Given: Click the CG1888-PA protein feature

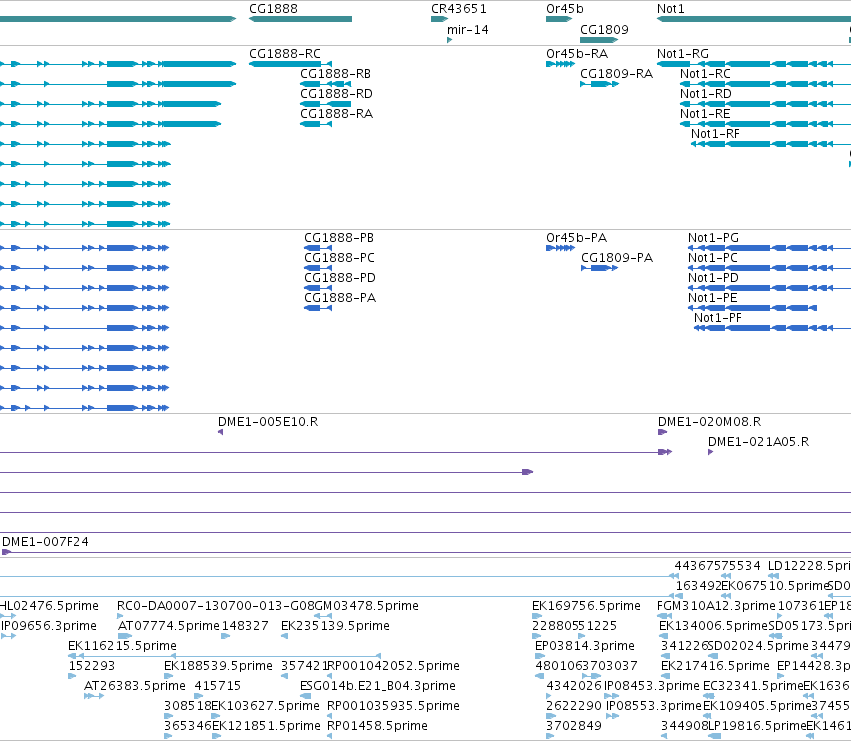Looking at the screenshot, I should tap(318, 308).
